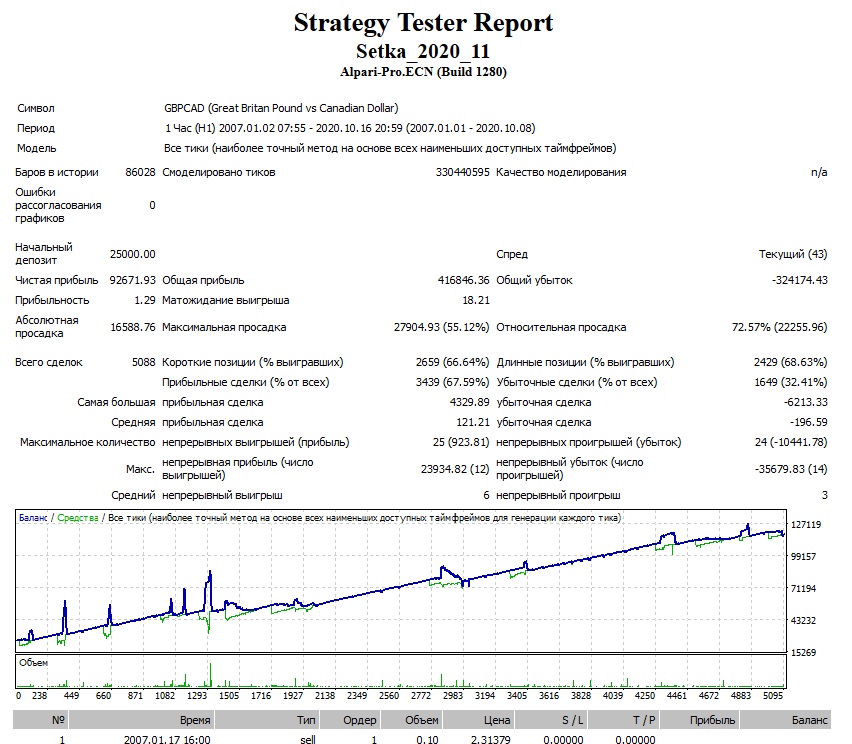852x744 pixels.
Task: Click the sell type cell in row 1
Action: [308, 739]
